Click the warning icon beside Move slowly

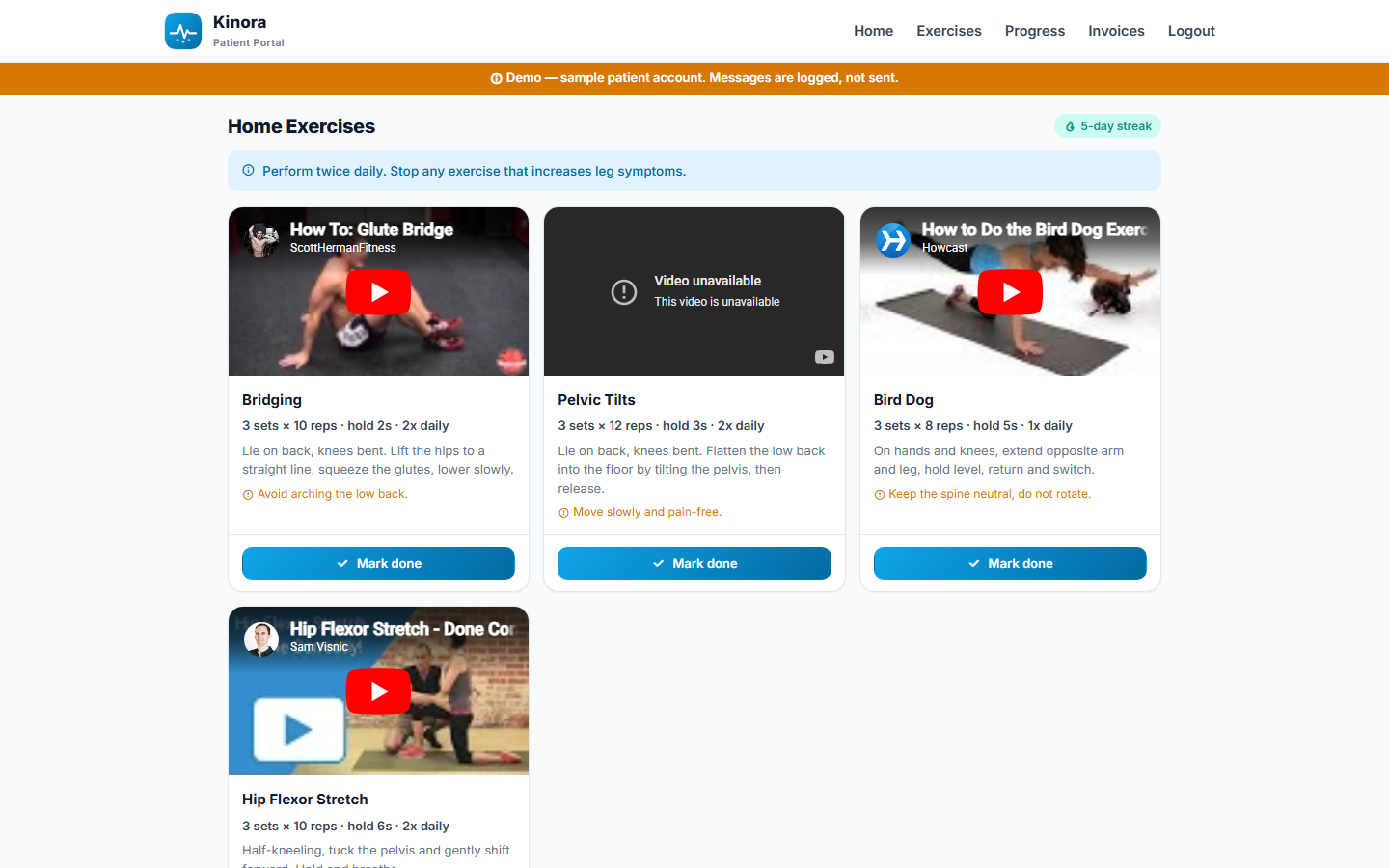563,513
